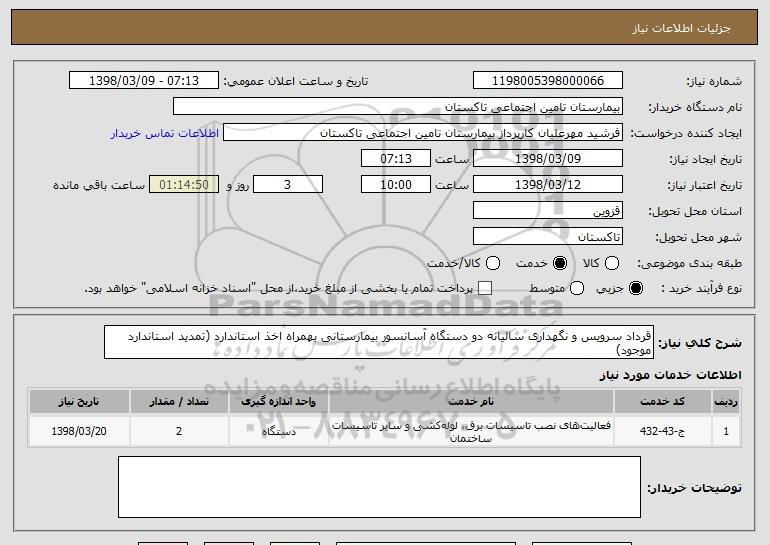Select the متوسط purchase process radio
The image size is (770, 545).
pos(577,289)
